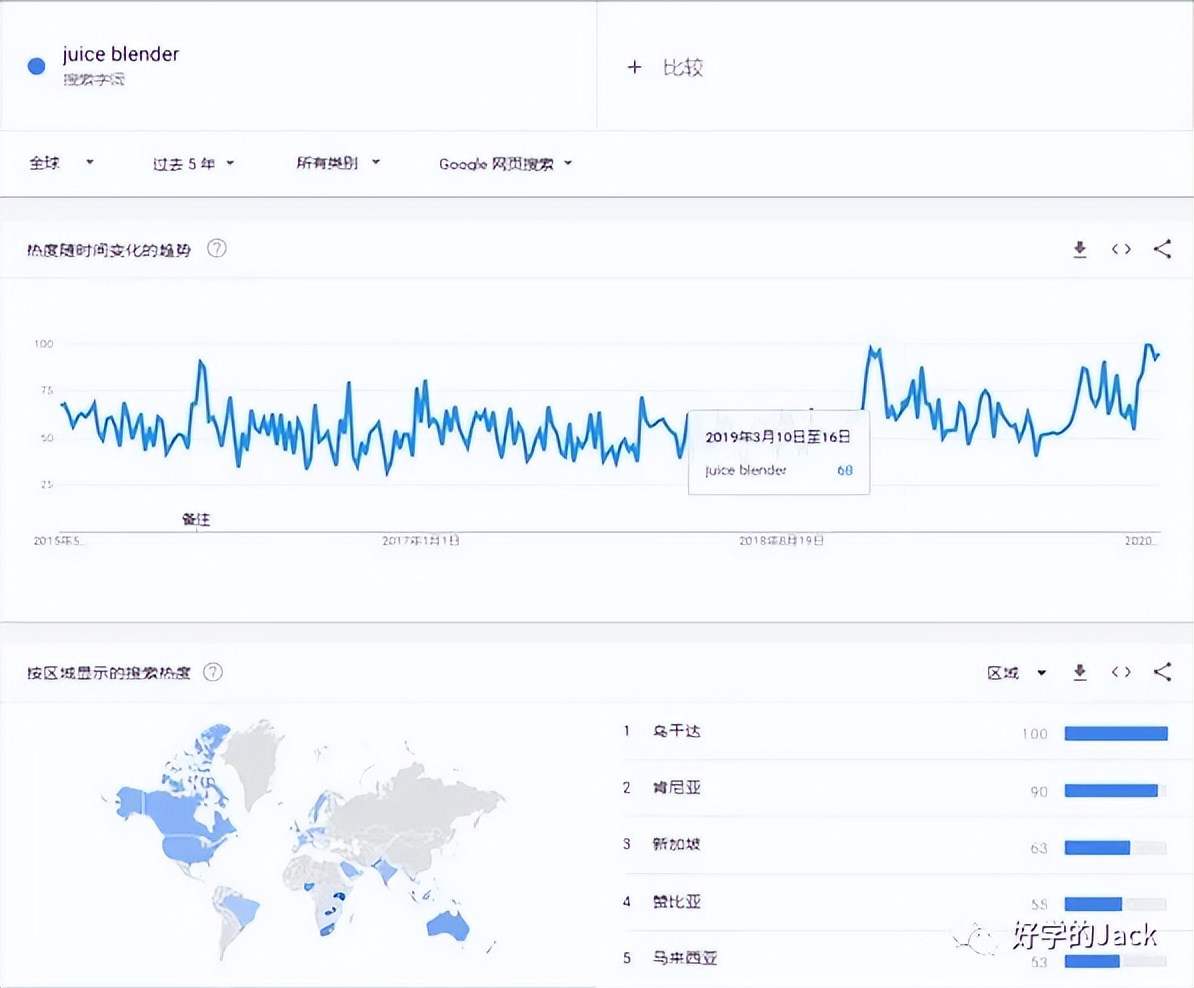
Task: Expand the Google 网页搜索 search type dropdown
Action: click(505, 164)
